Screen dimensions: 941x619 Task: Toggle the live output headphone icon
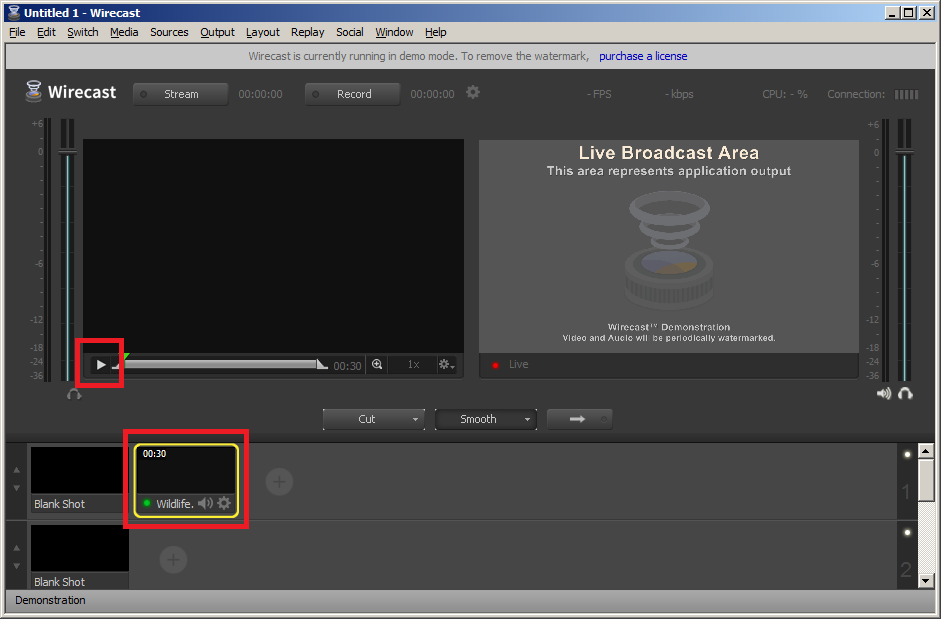[905, 394]
